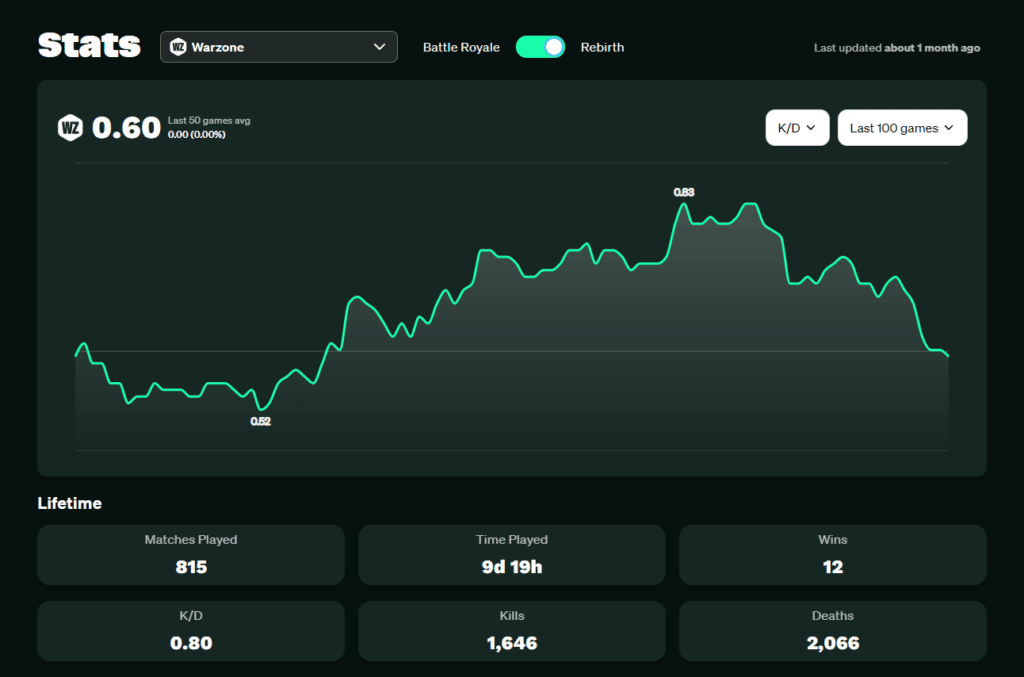Open the K/D stat dropdown
Screen dimensions: 1024x677
797,127
